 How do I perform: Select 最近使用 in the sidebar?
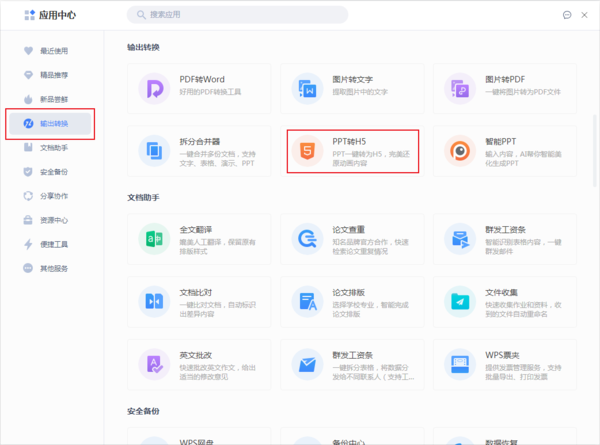pos(53,50)
